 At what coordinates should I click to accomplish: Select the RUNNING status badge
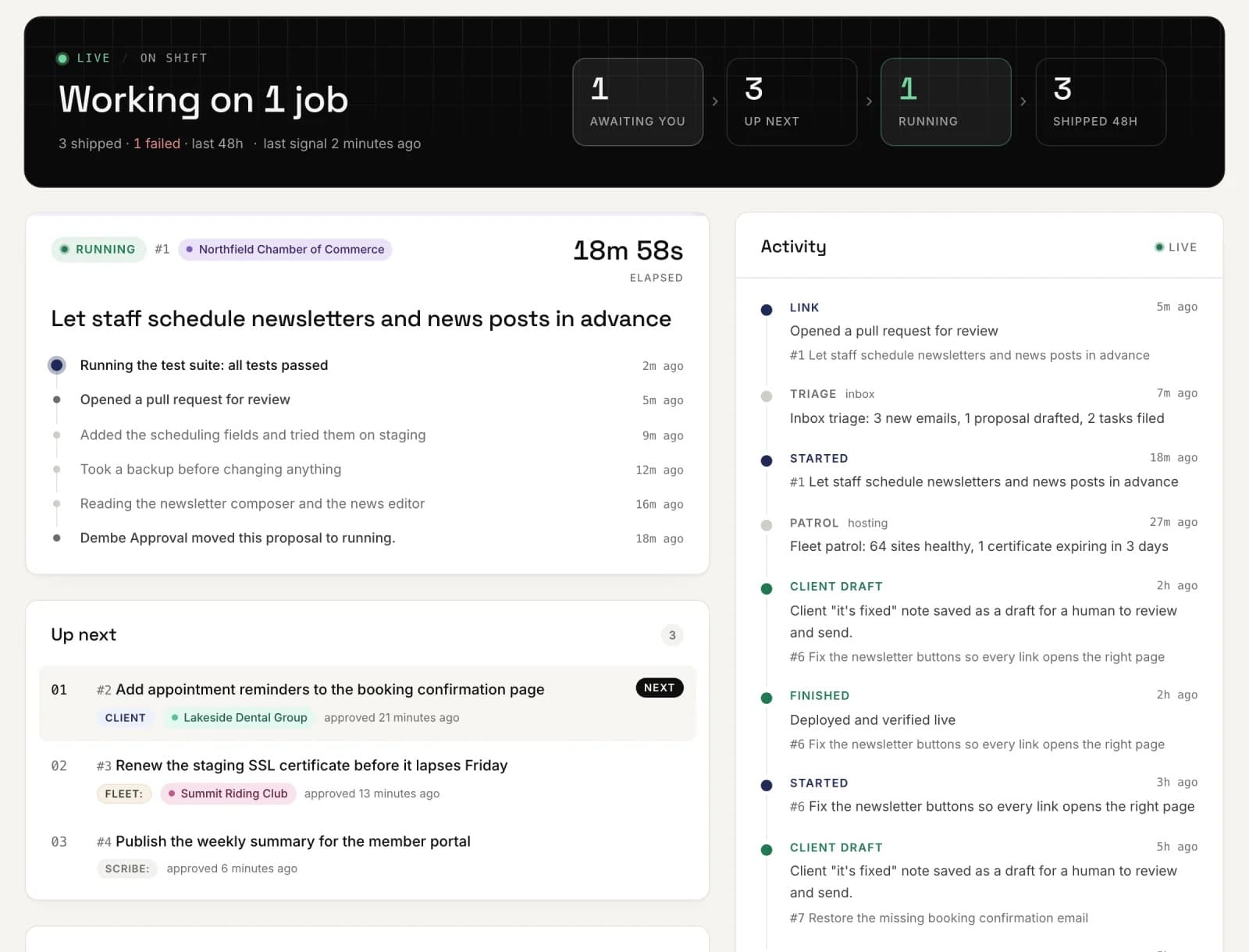point(98,250)
